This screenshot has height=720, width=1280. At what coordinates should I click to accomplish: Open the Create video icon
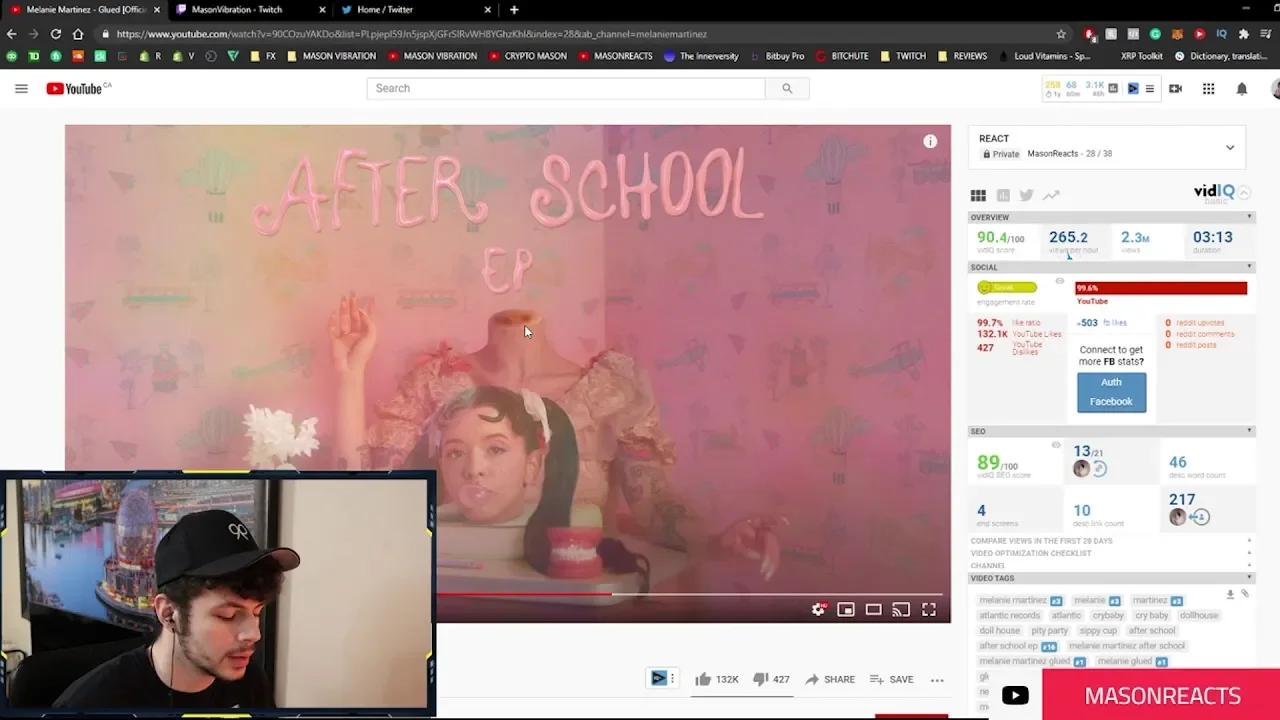pyautogui.click(x=1176, y=88)
